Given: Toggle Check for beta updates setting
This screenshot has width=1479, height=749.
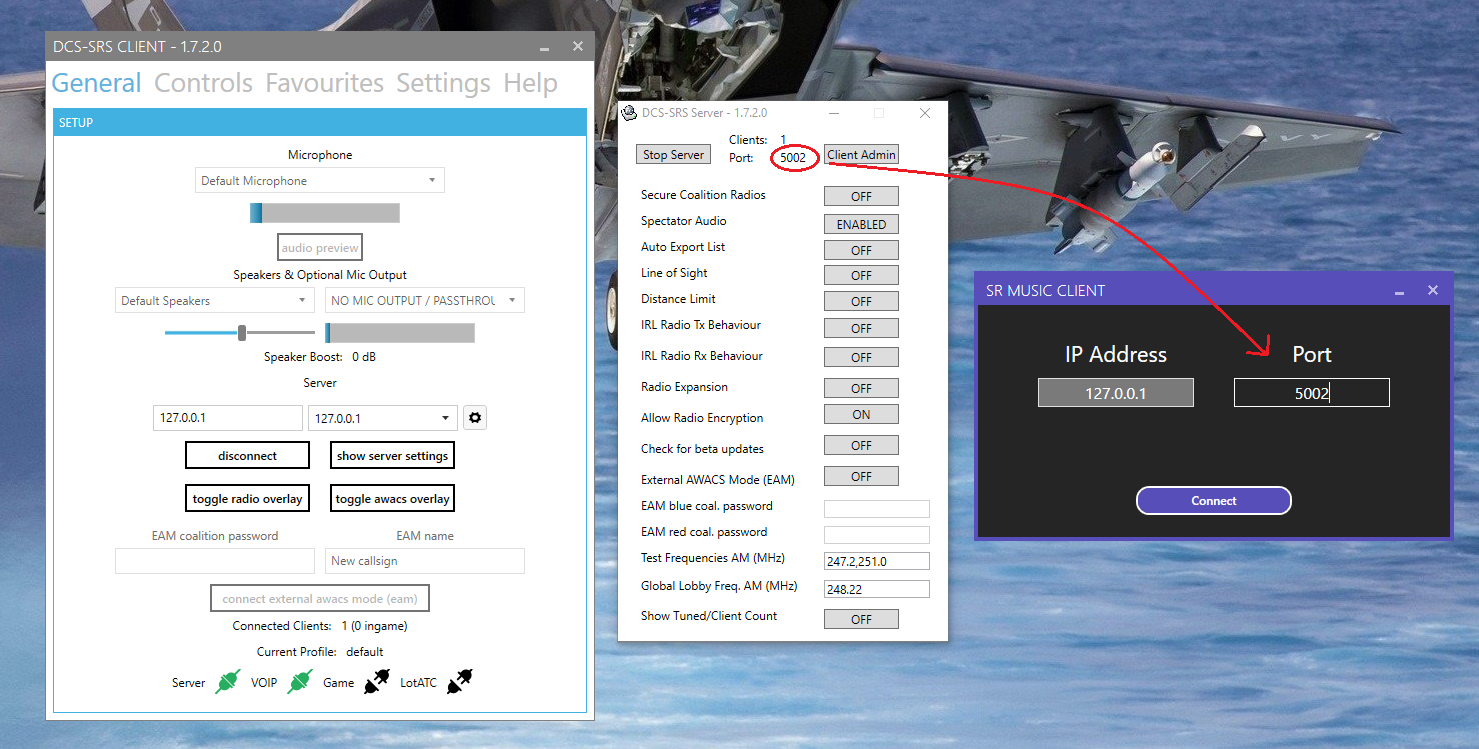Looking at the screenshot, I should point(861,445).
